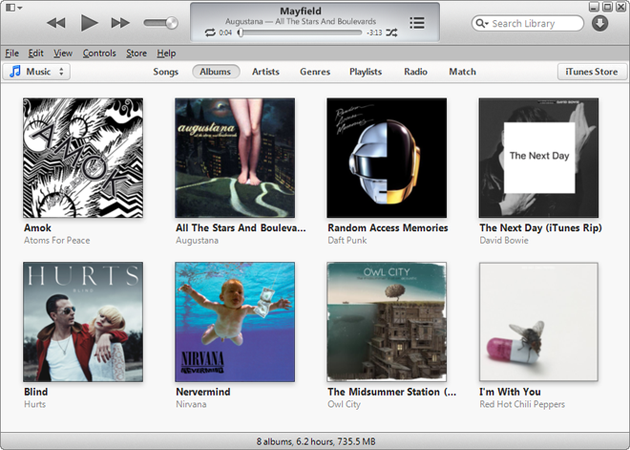
Task: Toggle the repeat icon
Action: coord(210,33)
